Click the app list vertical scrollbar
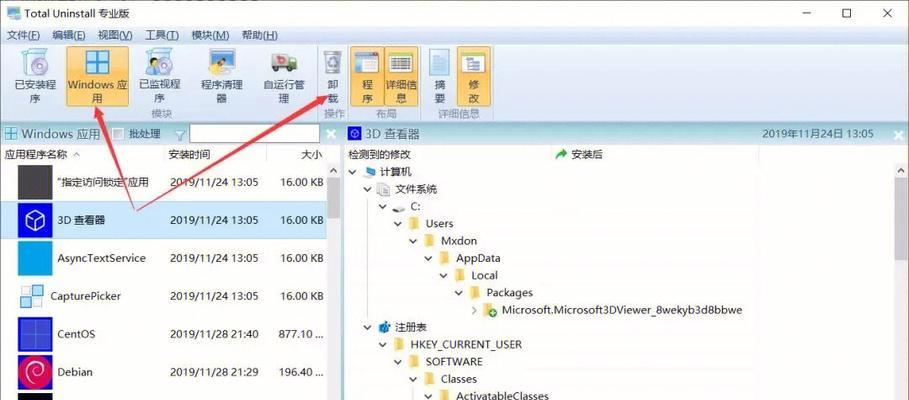Image resolution: width=909 pixels, height=400 pixels. pyautogui.click(x=333, y=197)
